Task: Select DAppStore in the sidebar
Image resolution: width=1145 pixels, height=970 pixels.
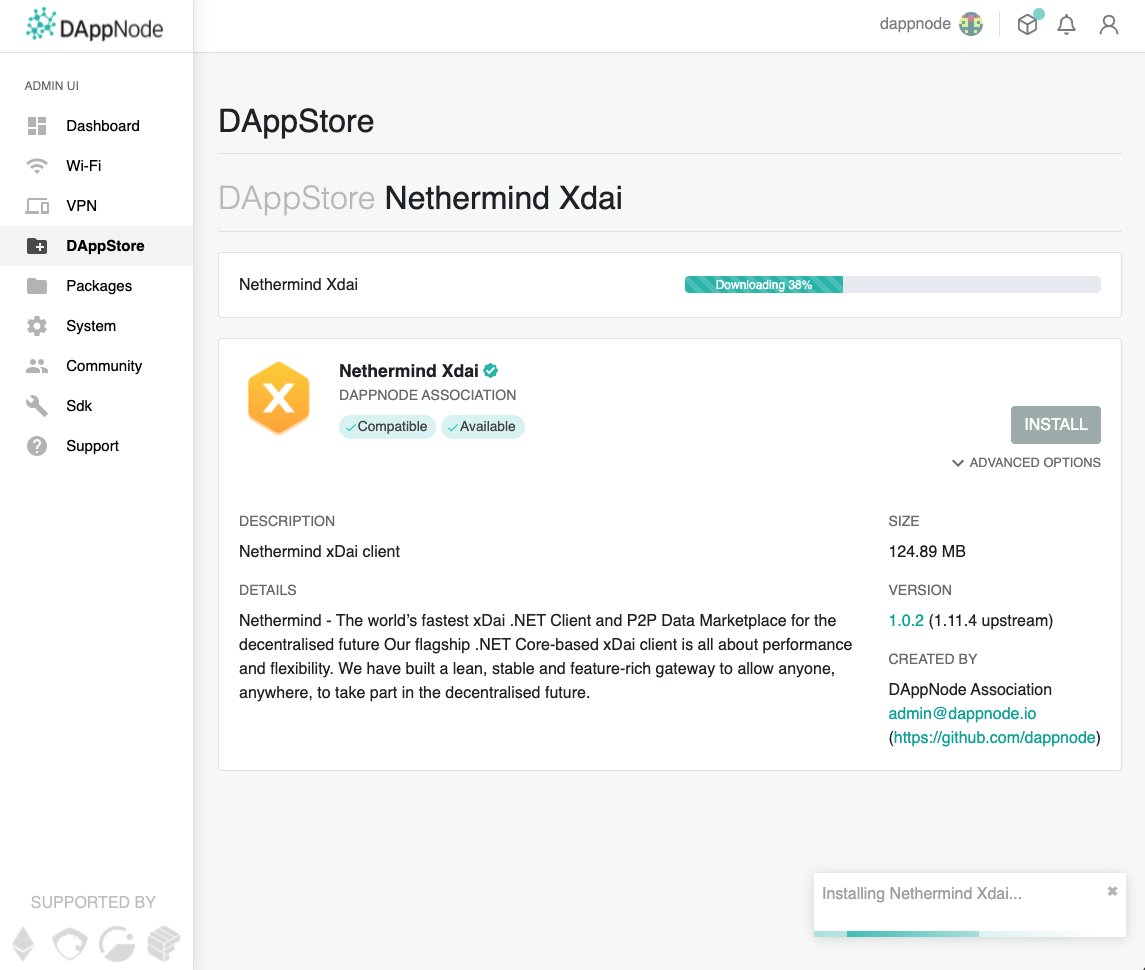Action: (x=96, y=246)
